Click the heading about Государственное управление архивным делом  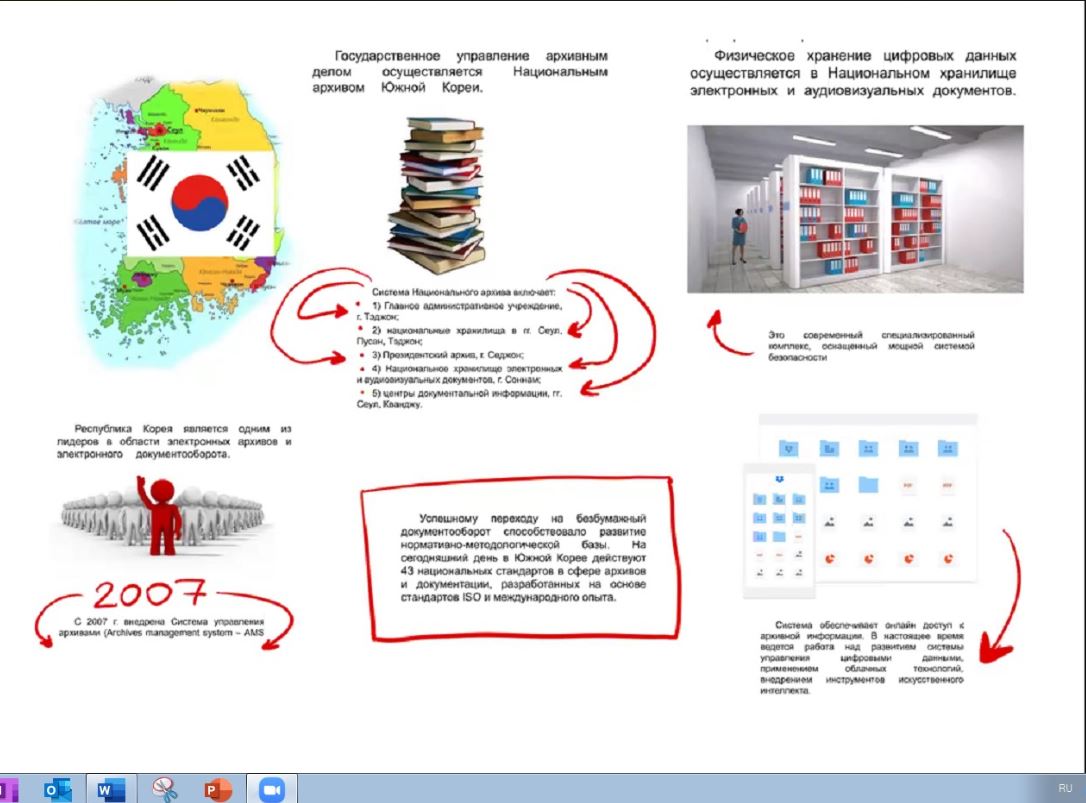click(x=459, y=71)
